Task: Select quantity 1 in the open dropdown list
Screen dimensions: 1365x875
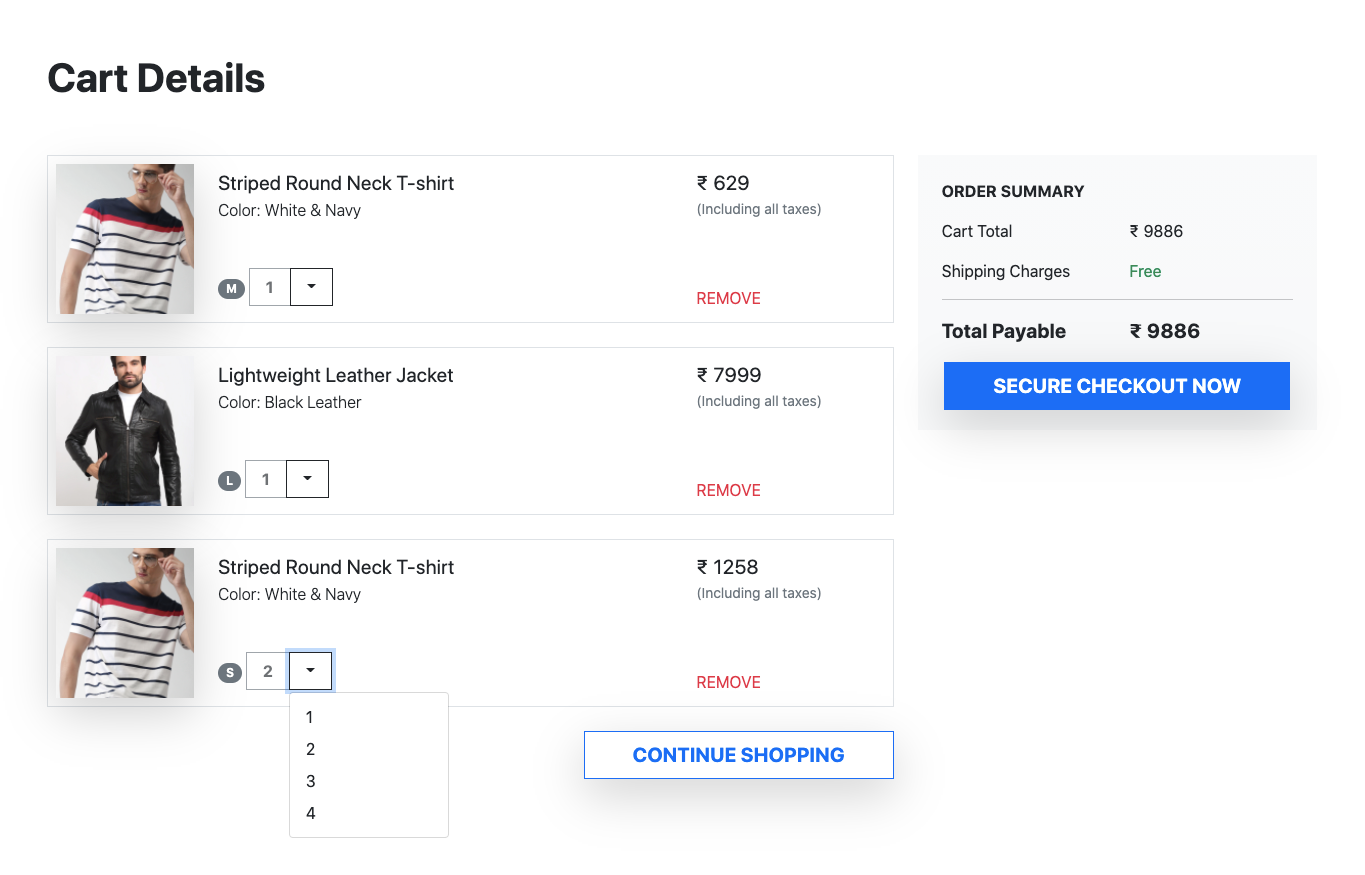Action: (310, 717)
